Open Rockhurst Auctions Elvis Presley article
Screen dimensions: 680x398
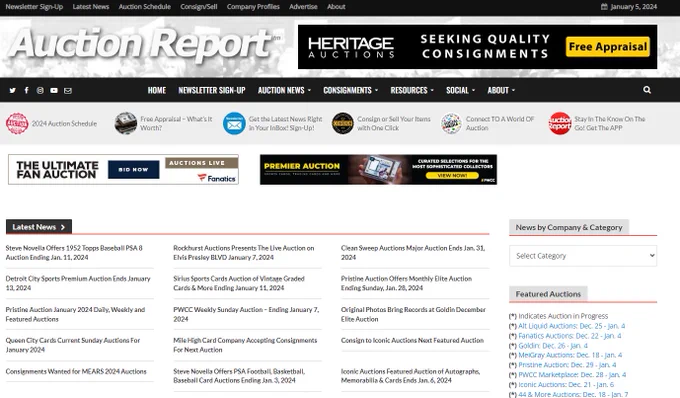click(x=244, y=252)
